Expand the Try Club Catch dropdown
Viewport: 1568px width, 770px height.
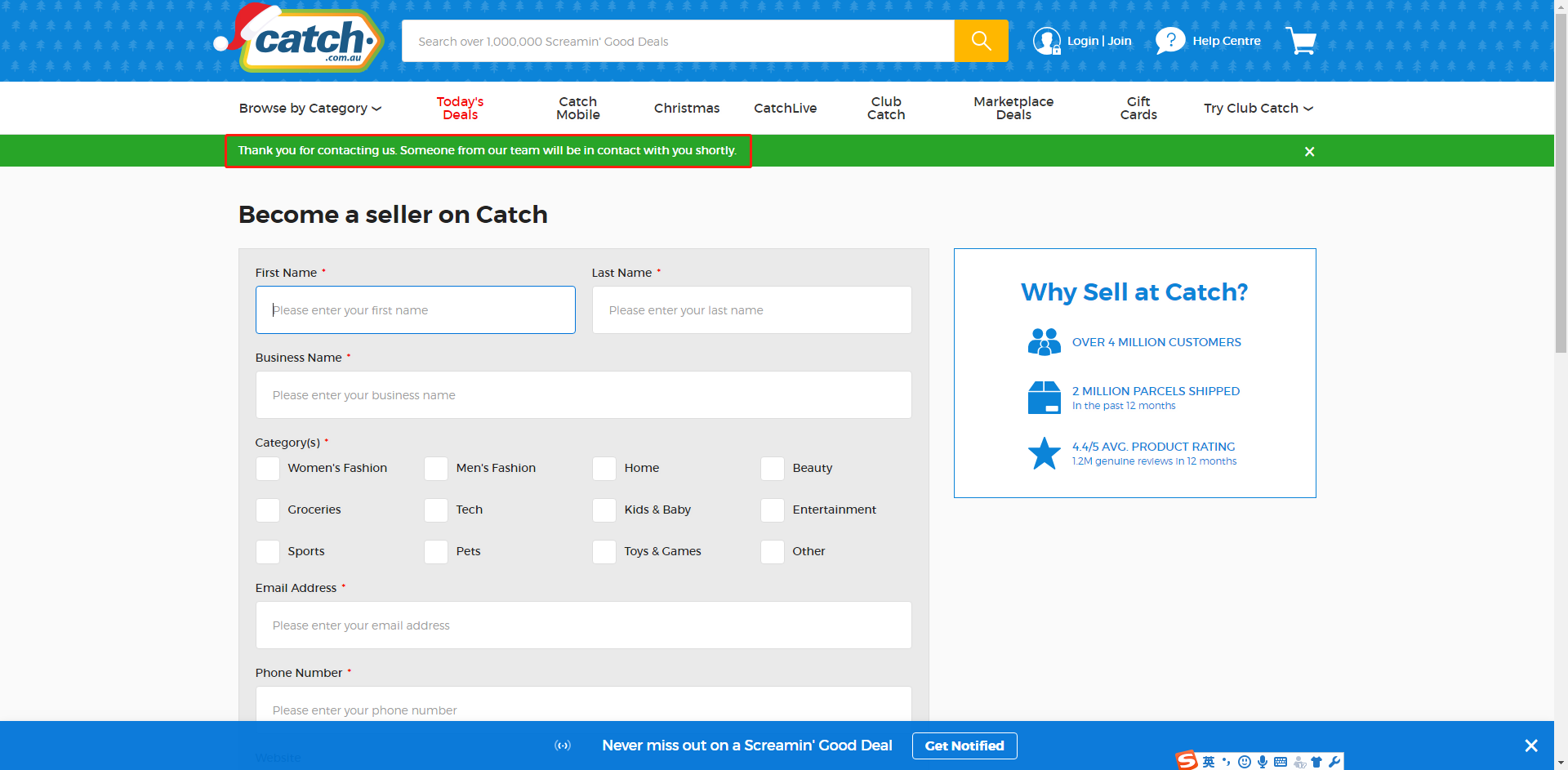pyautogui.click(x=1258, y=108)
